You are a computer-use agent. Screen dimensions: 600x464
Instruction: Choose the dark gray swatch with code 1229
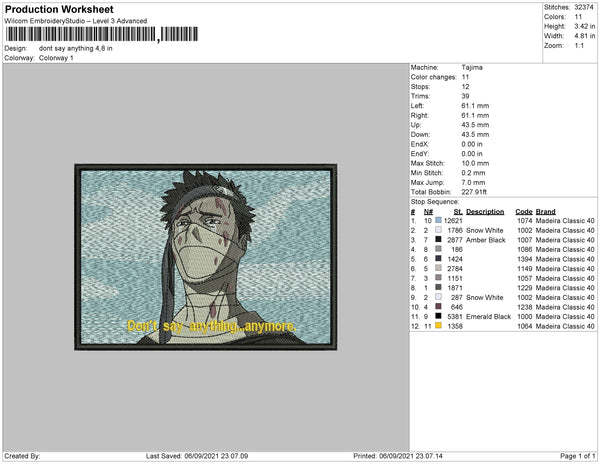[438, 287]
